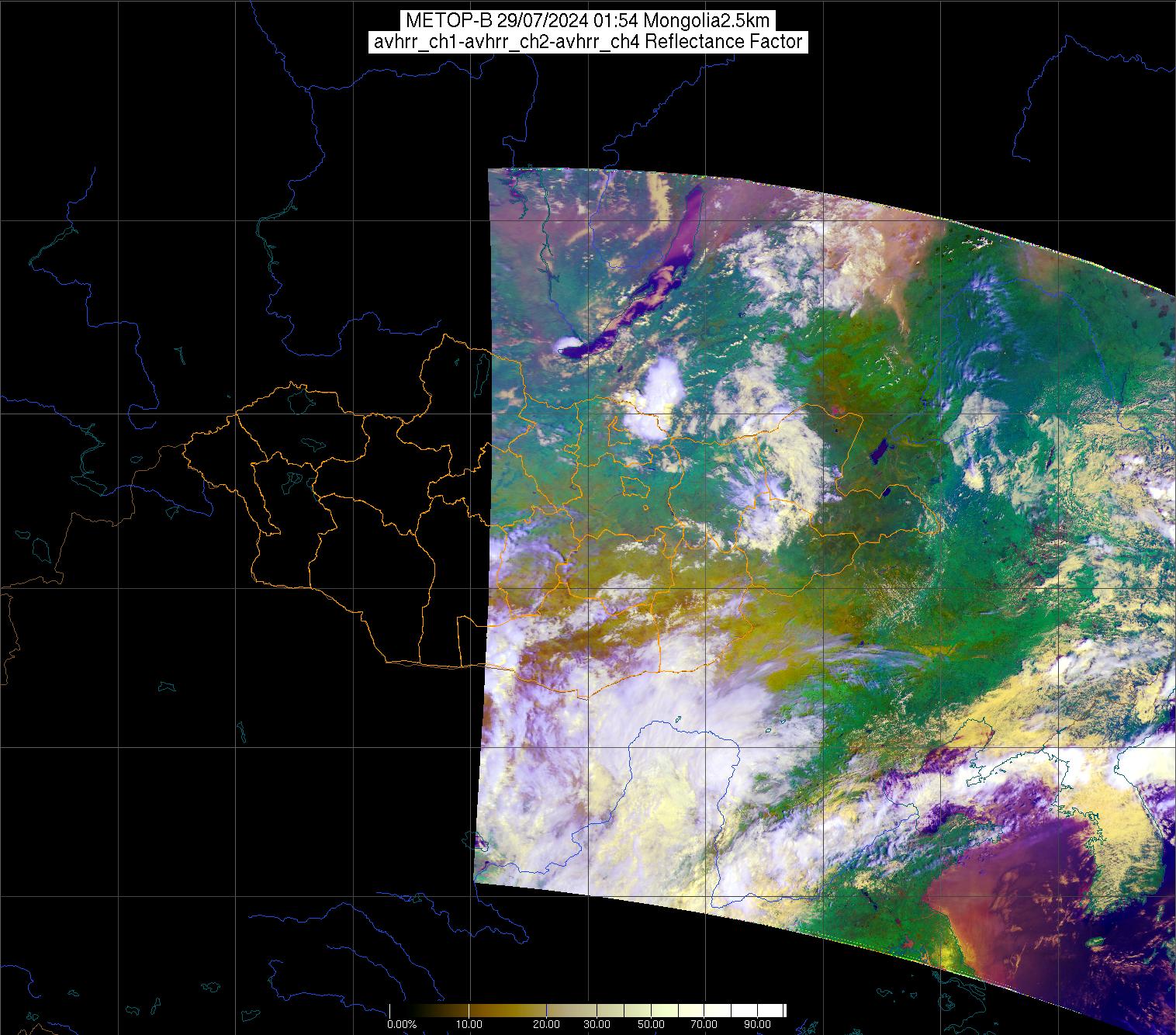Click the avhrr_ch1-avhrr_ch2-avhrr_ch4 Reflectance Factor subtitle
Viewport: 1176px width, 1035px height.
pos(588,42)
